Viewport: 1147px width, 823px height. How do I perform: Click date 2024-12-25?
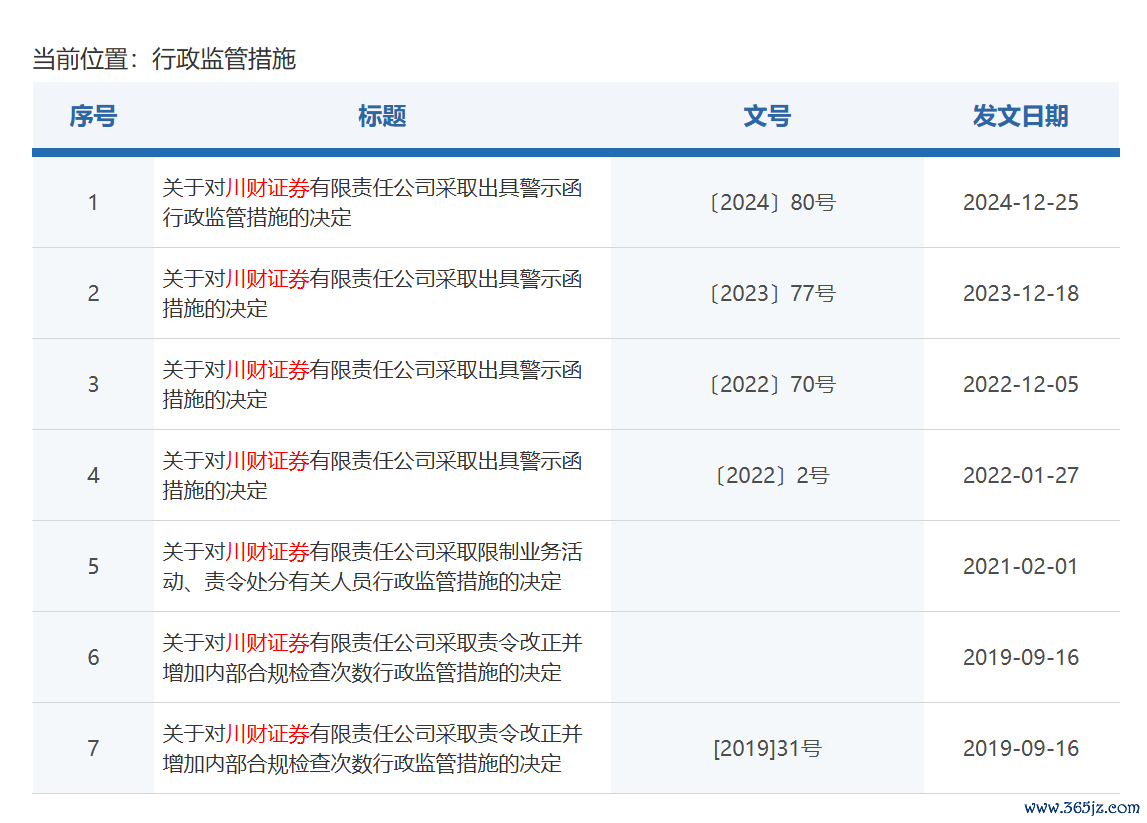[x=1020, y=203]
